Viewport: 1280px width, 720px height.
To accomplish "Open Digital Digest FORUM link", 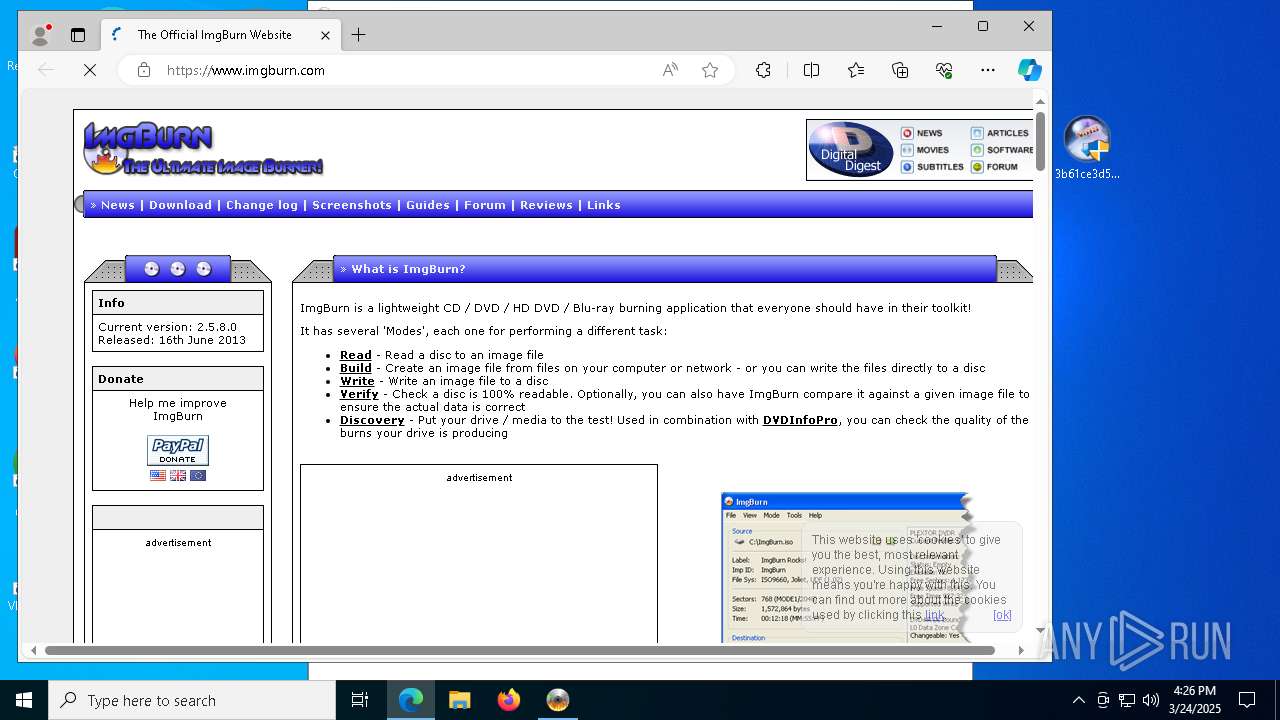I will (995, 167).
